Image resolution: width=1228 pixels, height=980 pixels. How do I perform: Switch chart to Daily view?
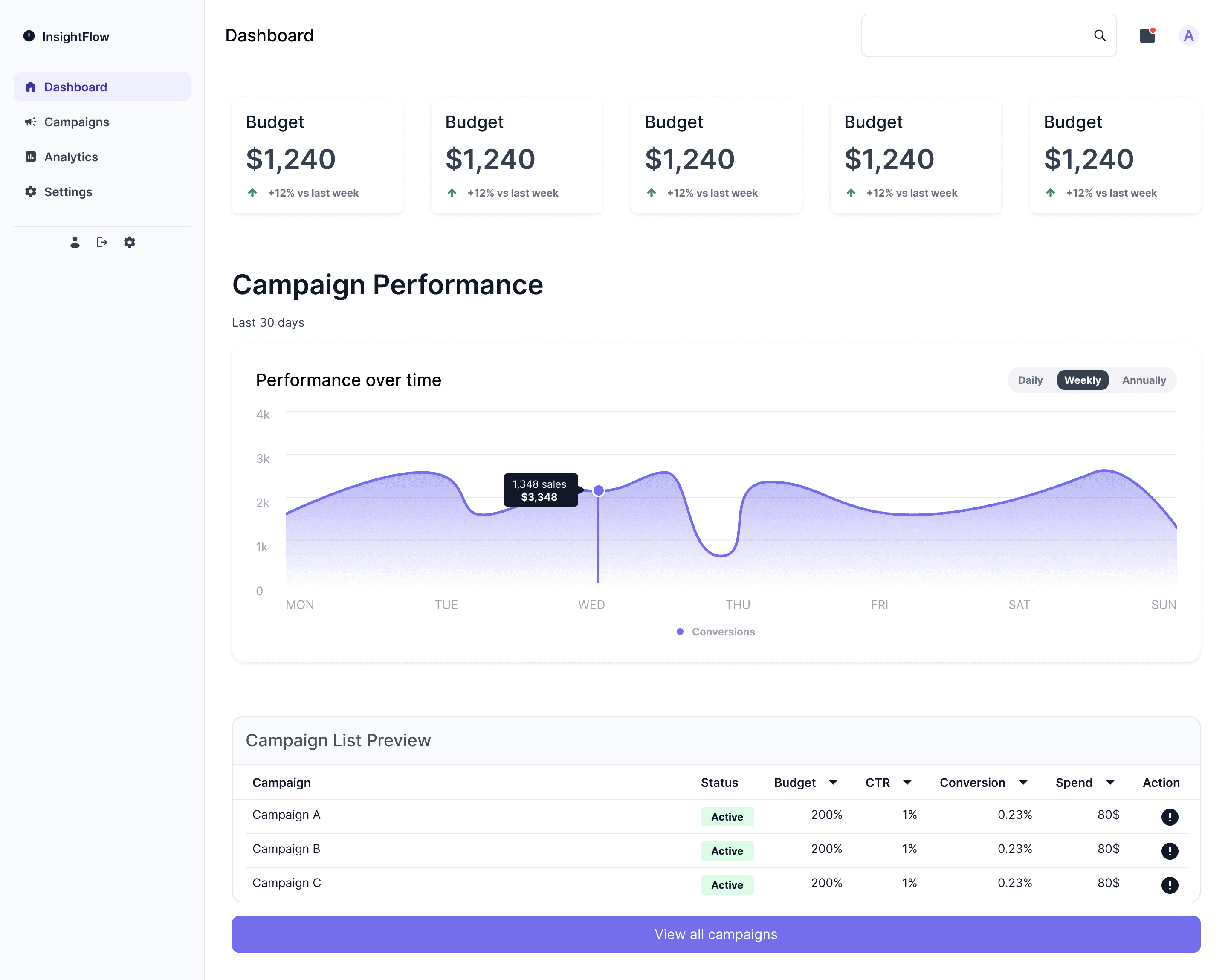tap(1030, 380)
